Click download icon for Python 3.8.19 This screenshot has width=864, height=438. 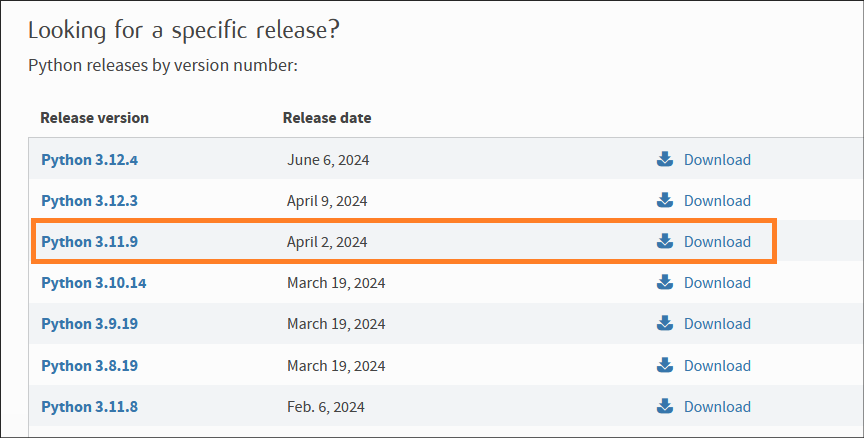(665, 365)
